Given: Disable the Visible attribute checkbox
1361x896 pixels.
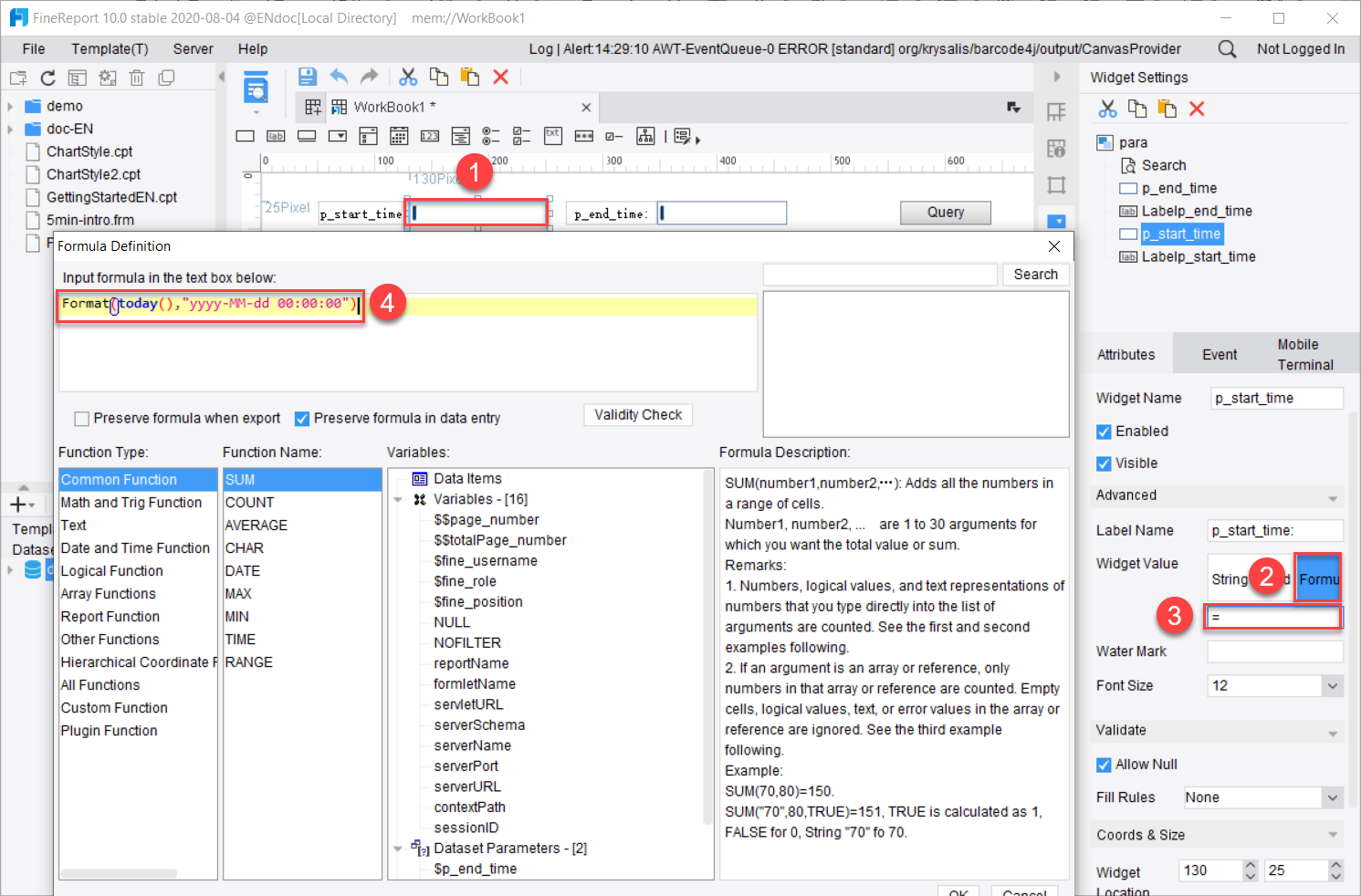Looking at the screenshot, I should pyautogui.click(x=1103, y=463).
